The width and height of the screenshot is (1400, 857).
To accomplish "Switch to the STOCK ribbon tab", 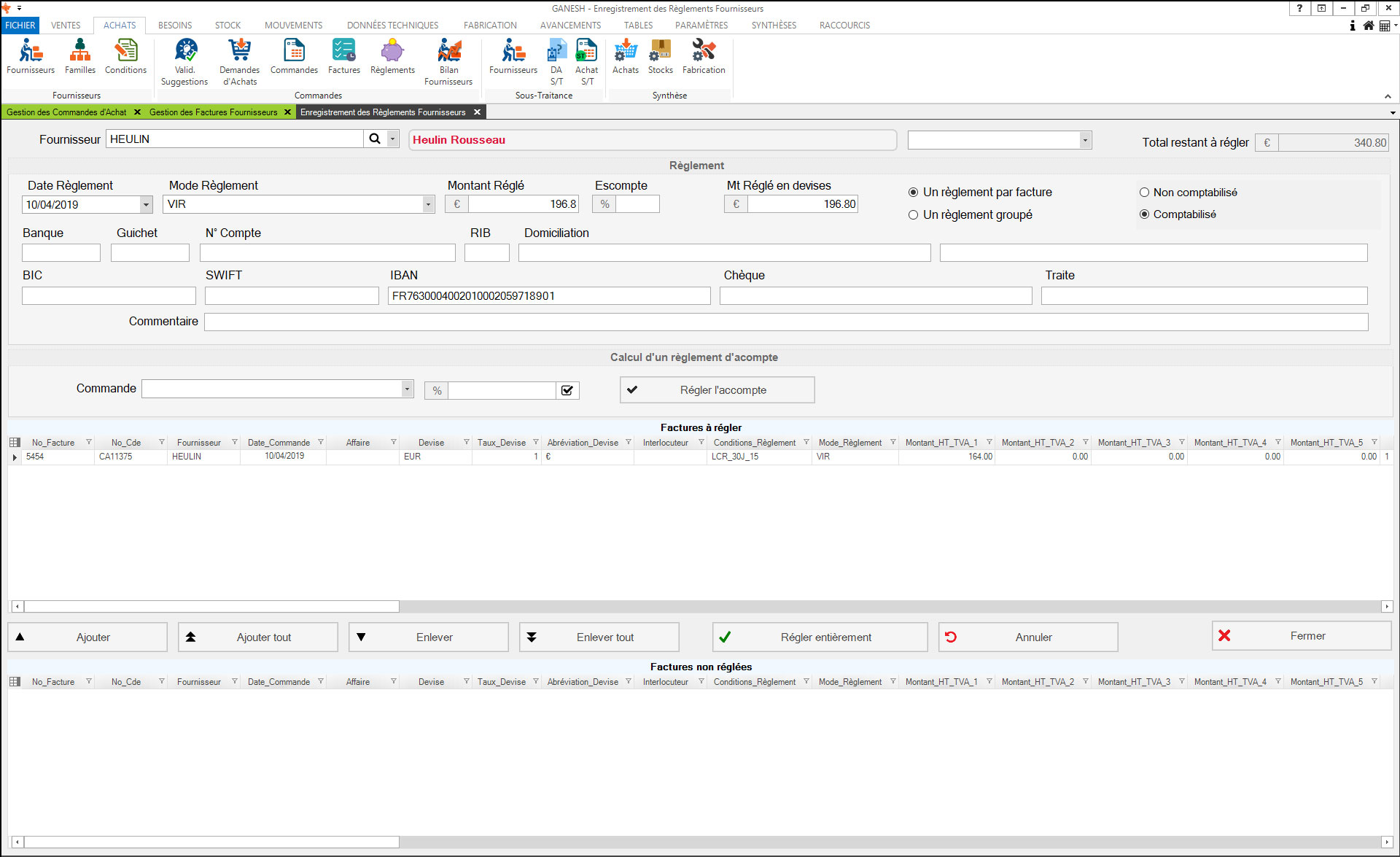I will click(x=227, y=25).
